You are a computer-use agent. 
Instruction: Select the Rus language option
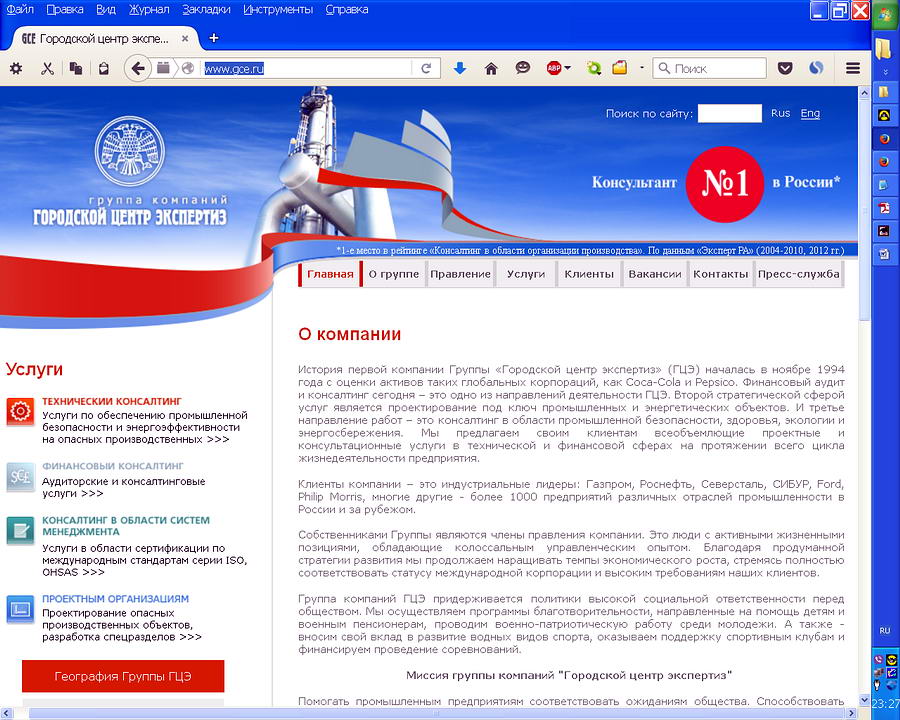(x=780, y=113)
